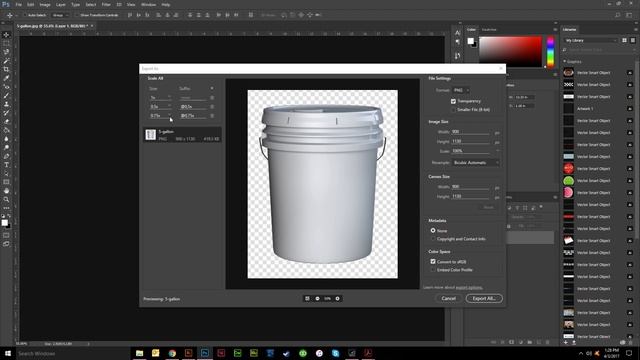
Task: Zoom in the export preview
Action: click(x=338, y=298)
